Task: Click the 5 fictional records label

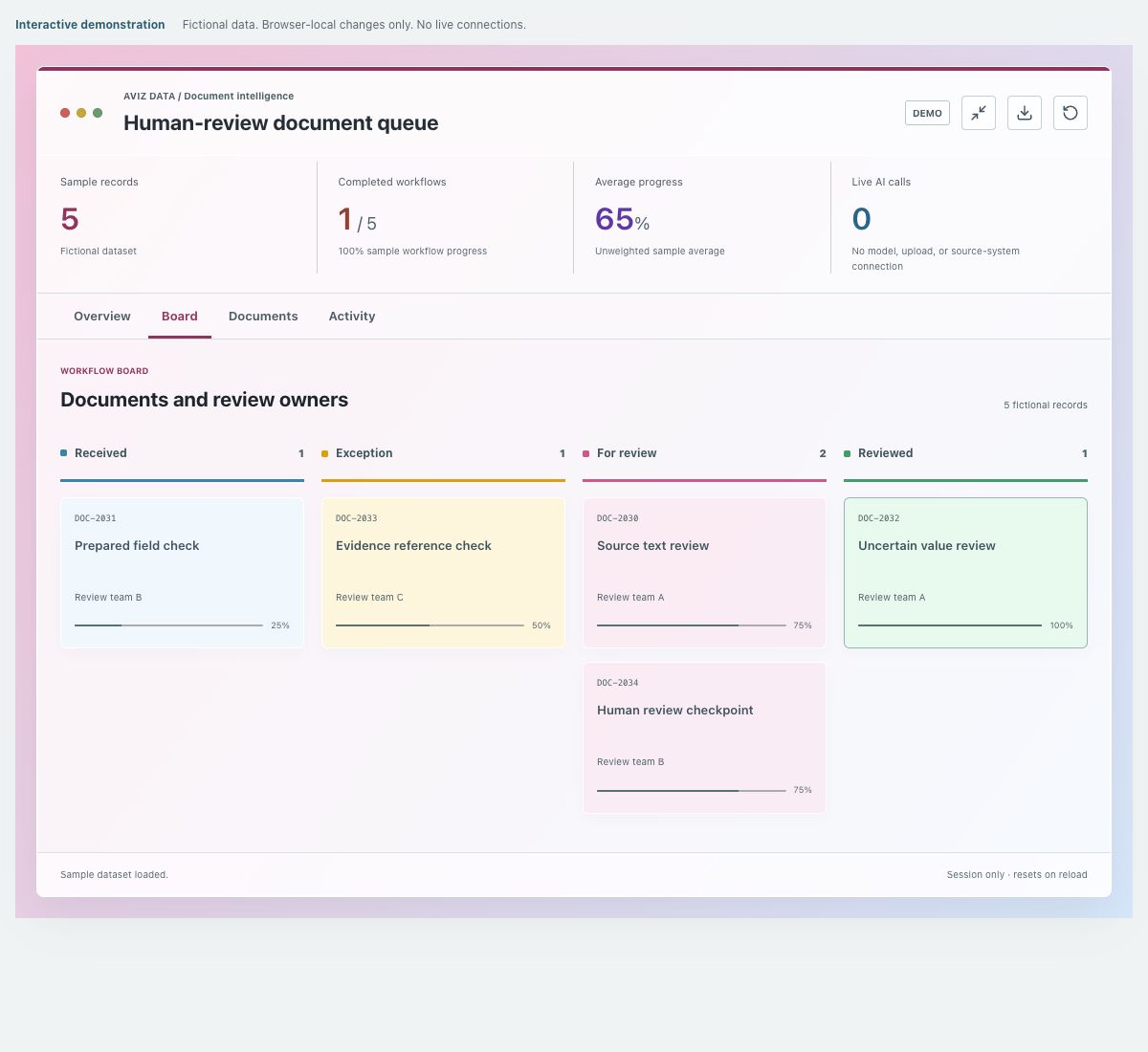Action: (1046, 405)
